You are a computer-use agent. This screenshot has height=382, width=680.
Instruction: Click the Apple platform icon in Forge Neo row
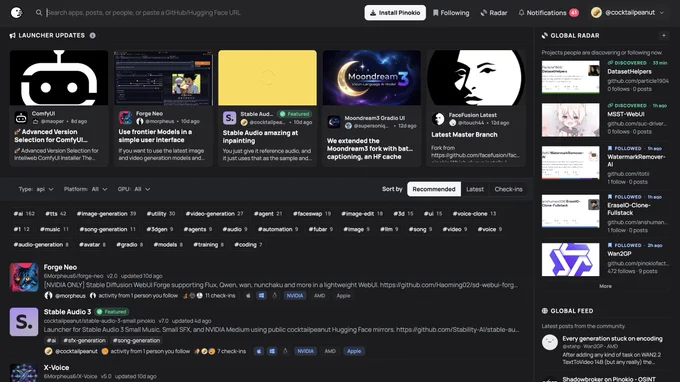[248, 296]
